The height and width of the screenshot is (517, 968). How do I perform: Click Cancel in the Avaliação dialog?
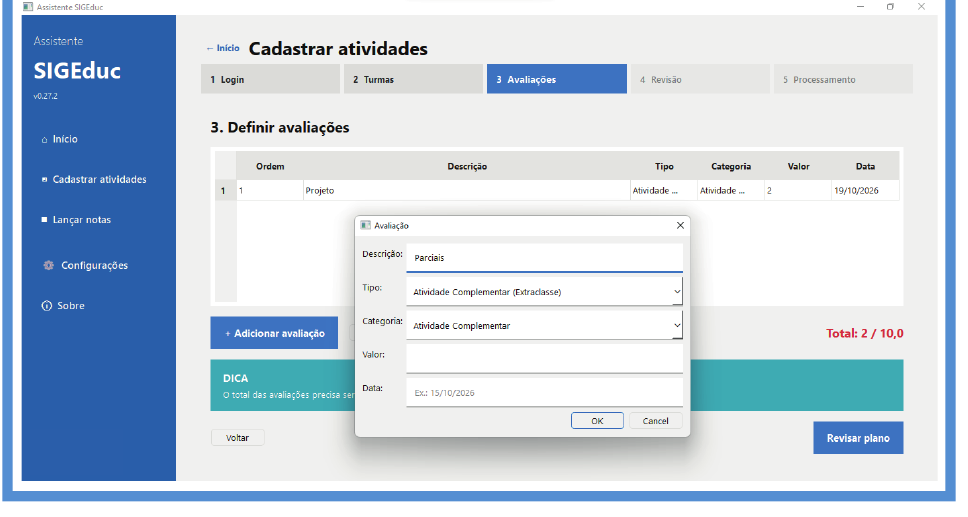coord(656,421)
